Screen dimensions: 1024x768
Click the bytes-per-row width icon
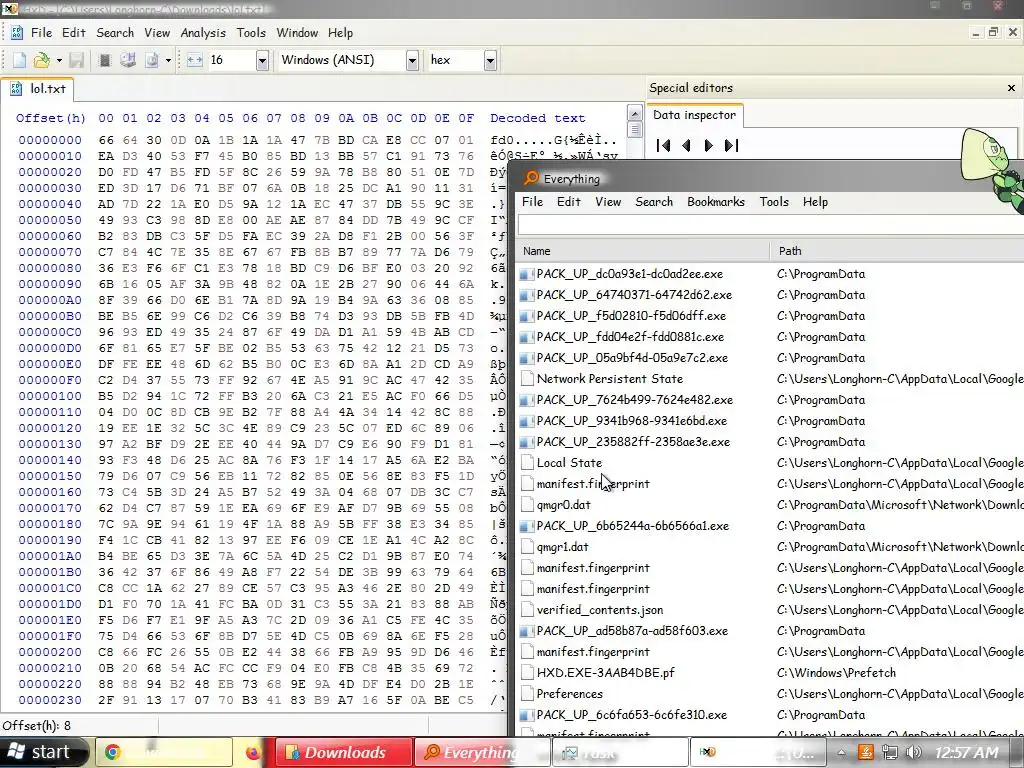pyautogui.click(x=195, y=60)
